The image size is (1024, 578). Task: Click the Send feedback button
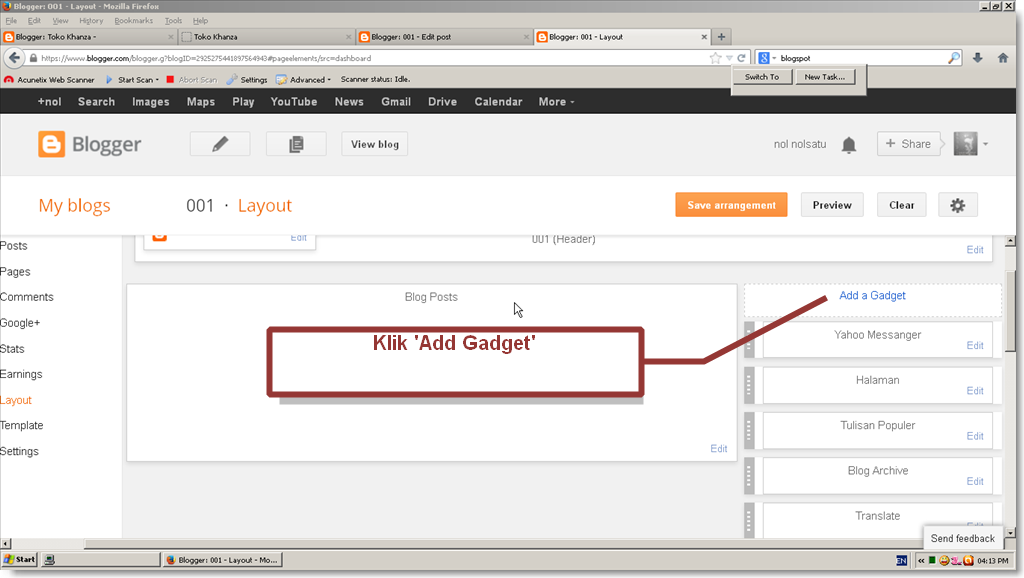962,538
